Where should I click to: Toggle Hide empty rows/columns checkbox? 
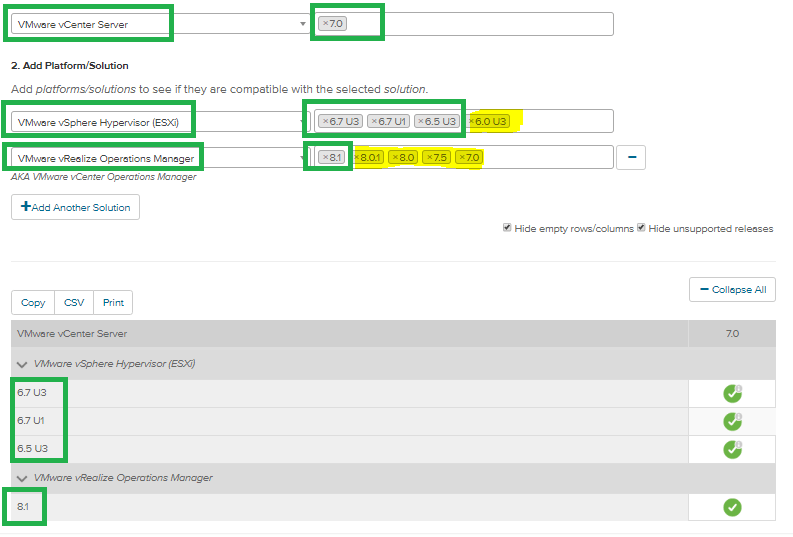coord(507,228)
